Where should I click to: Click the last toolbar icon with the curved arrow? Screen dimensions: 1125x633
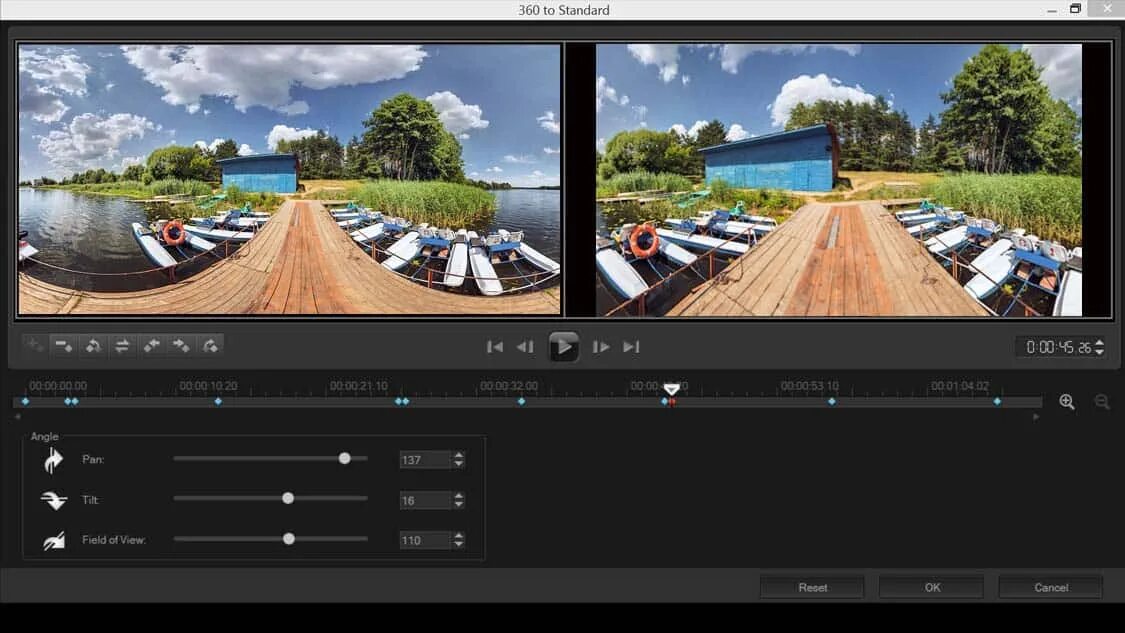[210, 346]
